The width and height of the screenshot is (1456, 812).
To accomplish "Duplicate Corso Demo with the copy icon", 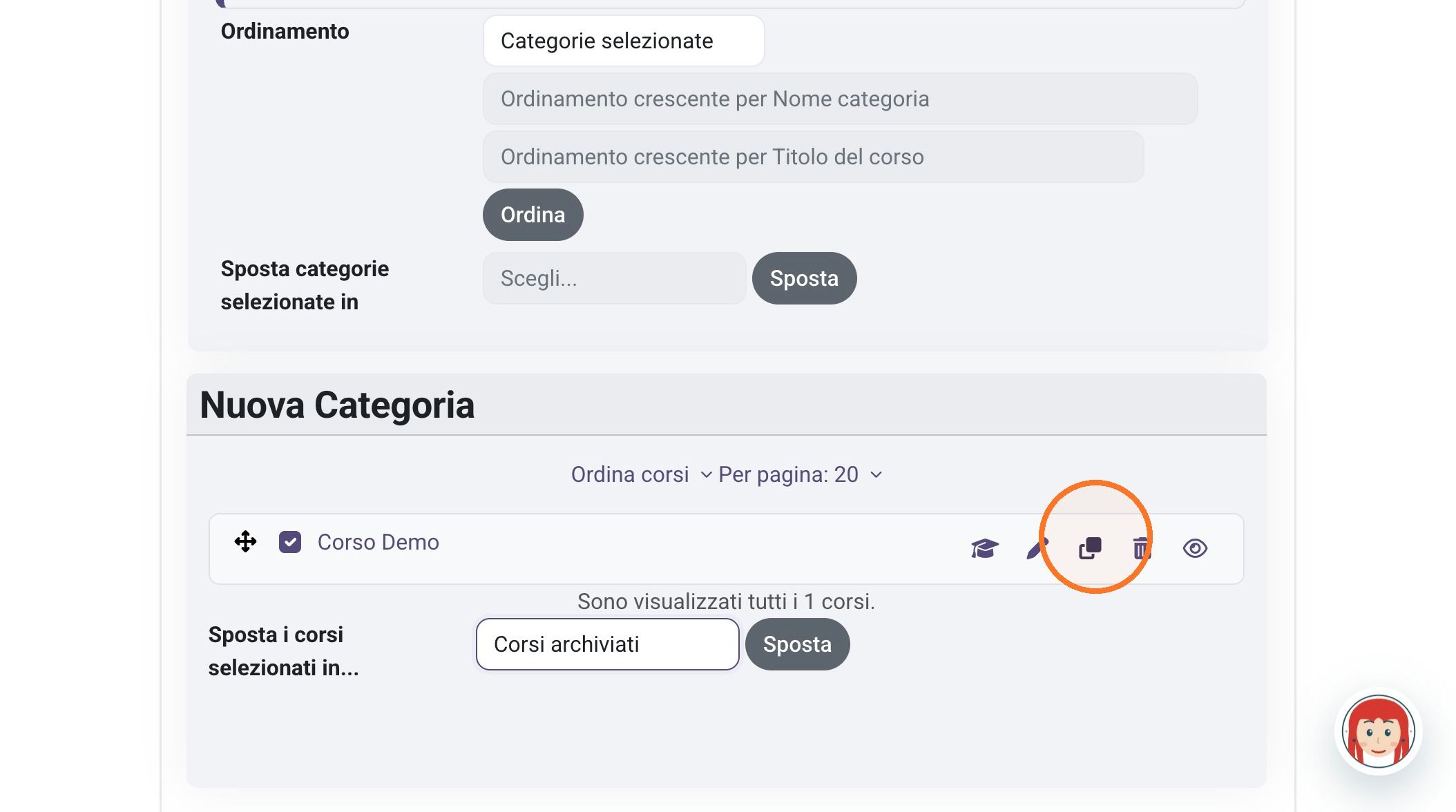I will pos(1090,548).
